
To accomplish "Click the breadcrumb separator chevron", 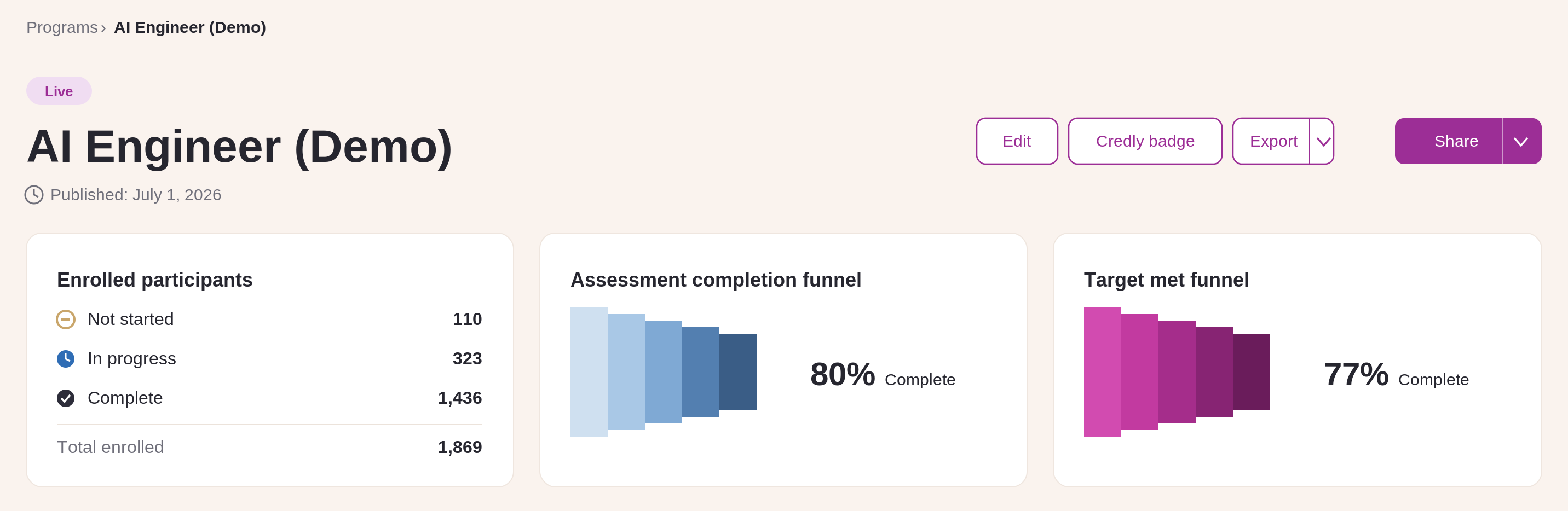I will tap(103, 28).
